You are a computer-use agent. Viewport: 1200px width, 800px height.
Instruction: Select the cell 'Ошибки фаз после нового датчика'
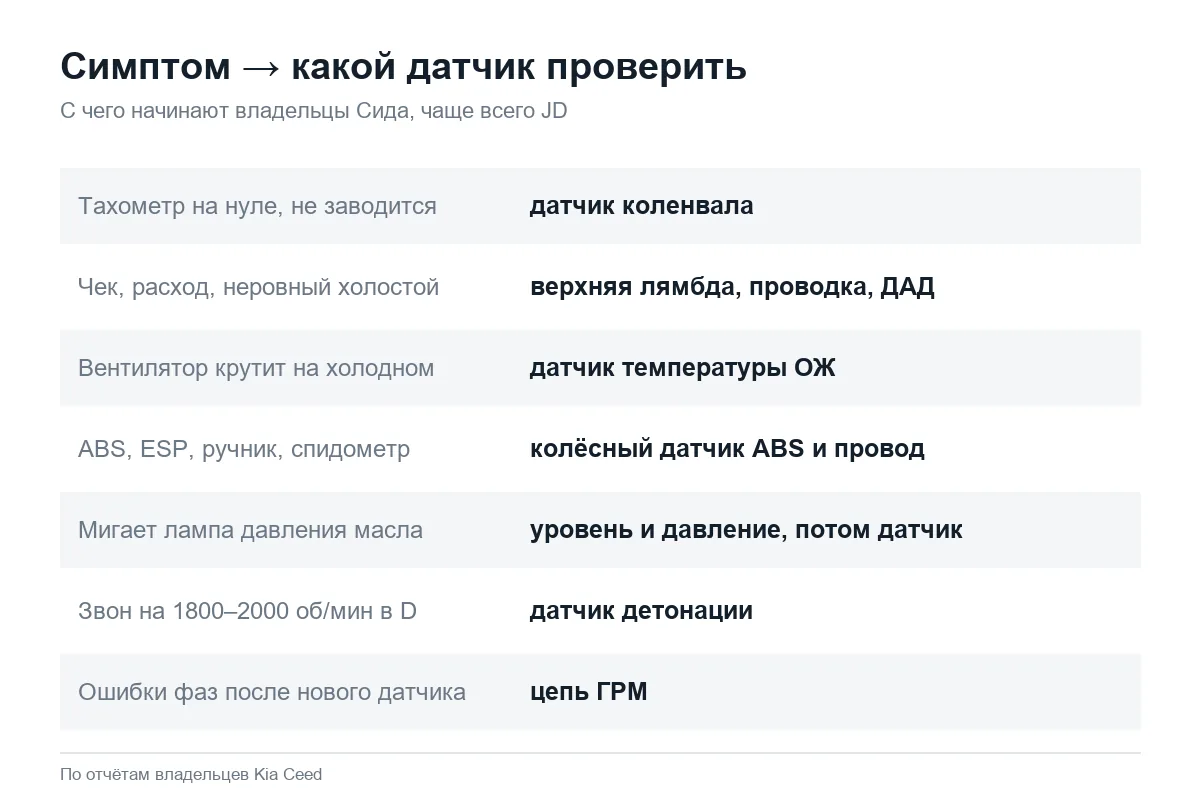point(272,692)
